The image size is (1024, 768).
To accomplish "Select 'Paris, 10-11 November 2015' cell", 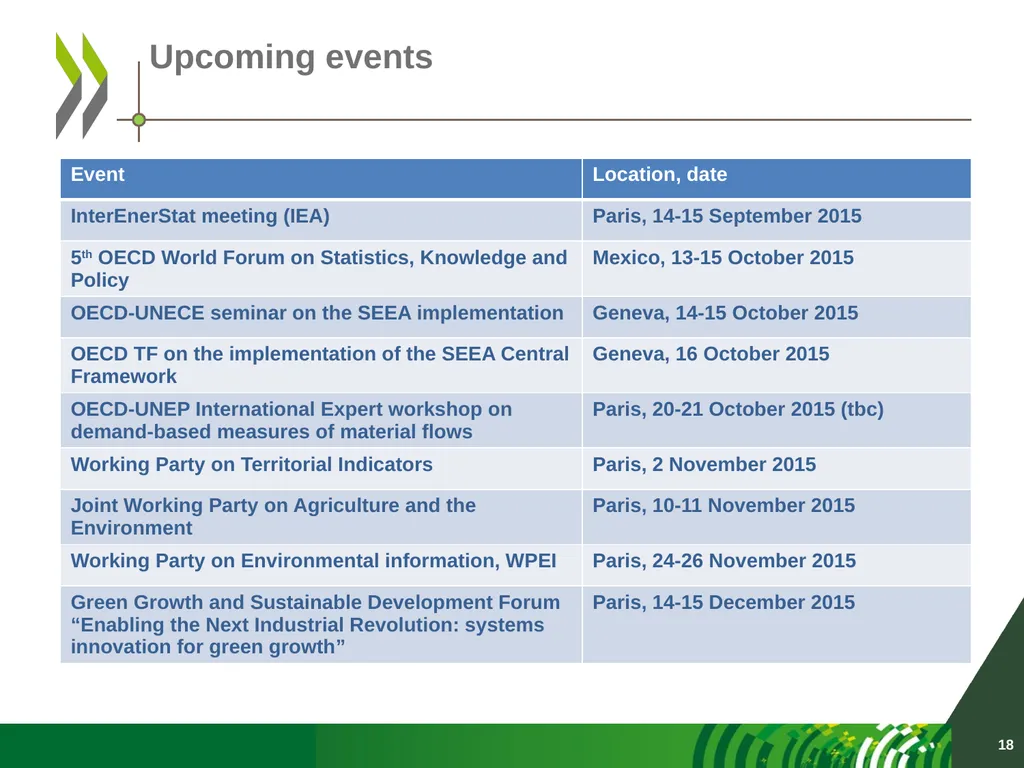I will coord(776,517).
